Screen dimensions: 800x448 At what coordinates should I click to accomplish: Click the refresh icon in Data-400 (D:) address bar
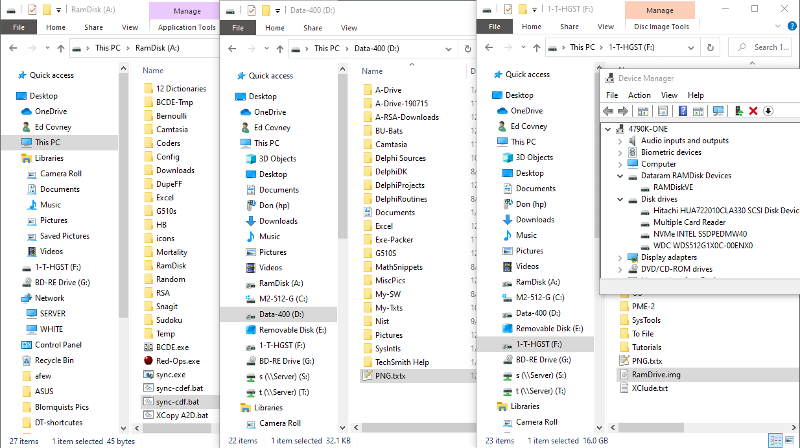click(468, 49)
